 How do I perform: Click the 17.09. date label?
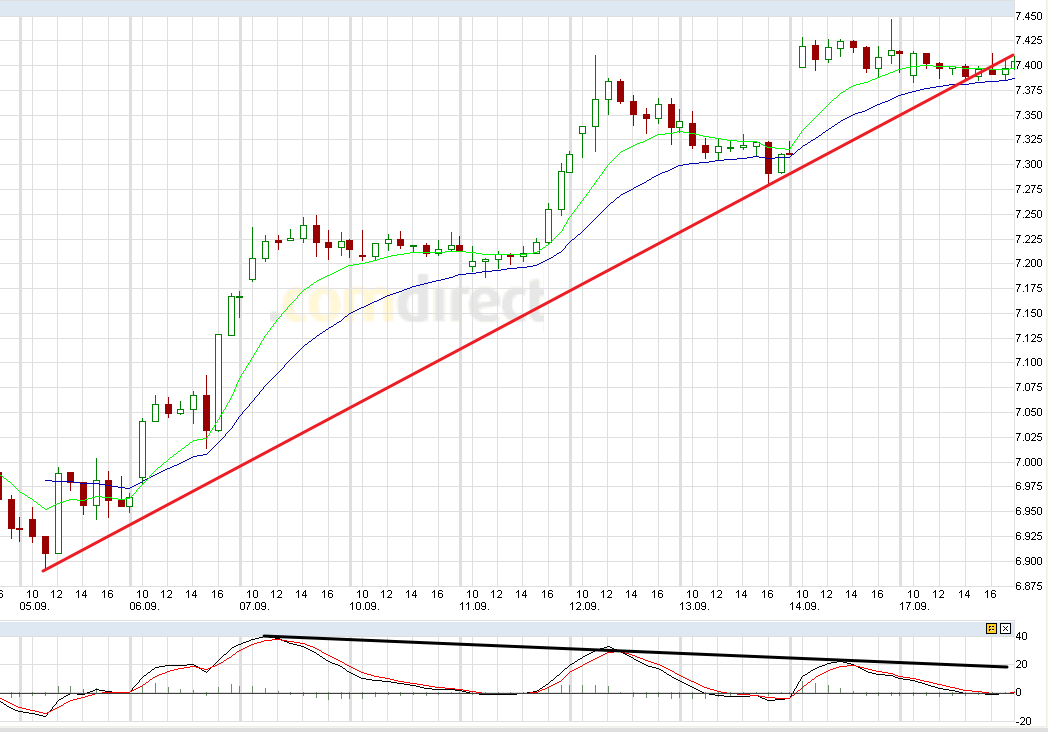914,606
